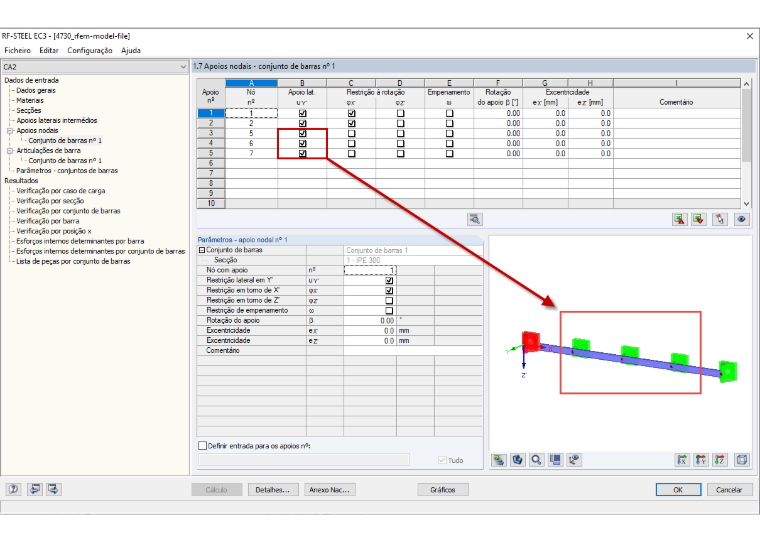Enable Definir entrada para os apoios checkbox
This screenshot has height=542, width=760.
[x=203, y=446]
